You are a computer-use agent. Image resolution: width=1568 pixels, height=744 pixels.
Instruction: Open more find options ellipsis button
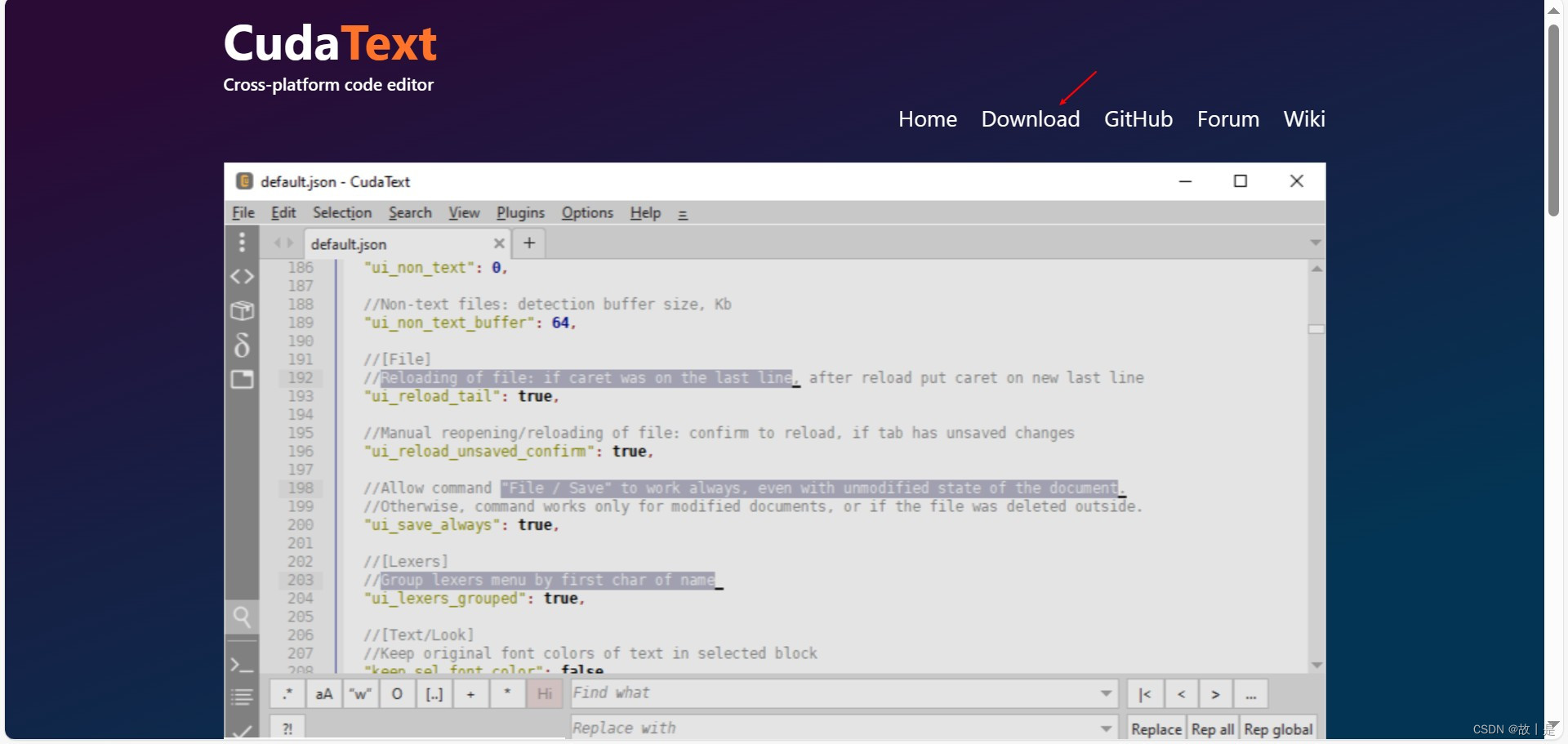1251,694
